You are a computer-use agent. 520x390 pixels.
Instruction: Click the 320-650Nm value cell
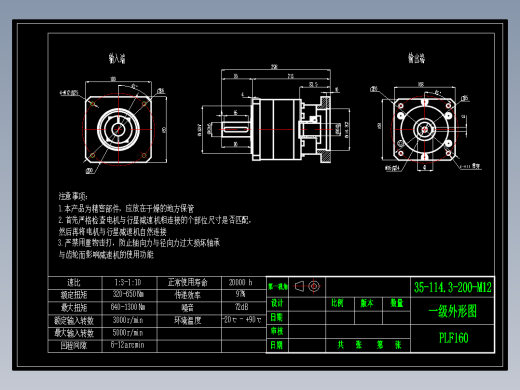[128, 295]
